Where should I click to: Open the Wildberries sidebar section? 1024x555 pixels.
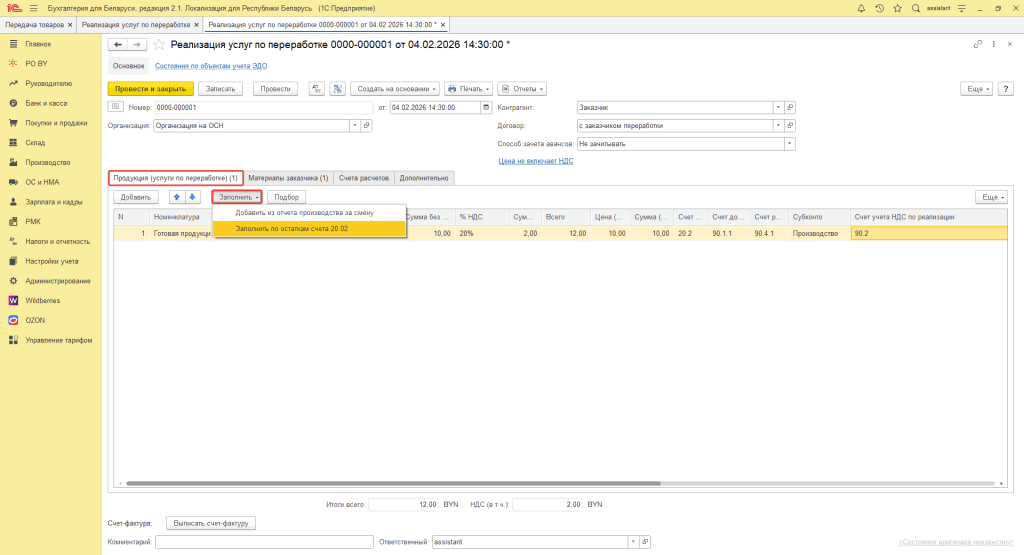pyautogui.click(x=42, y=300)
